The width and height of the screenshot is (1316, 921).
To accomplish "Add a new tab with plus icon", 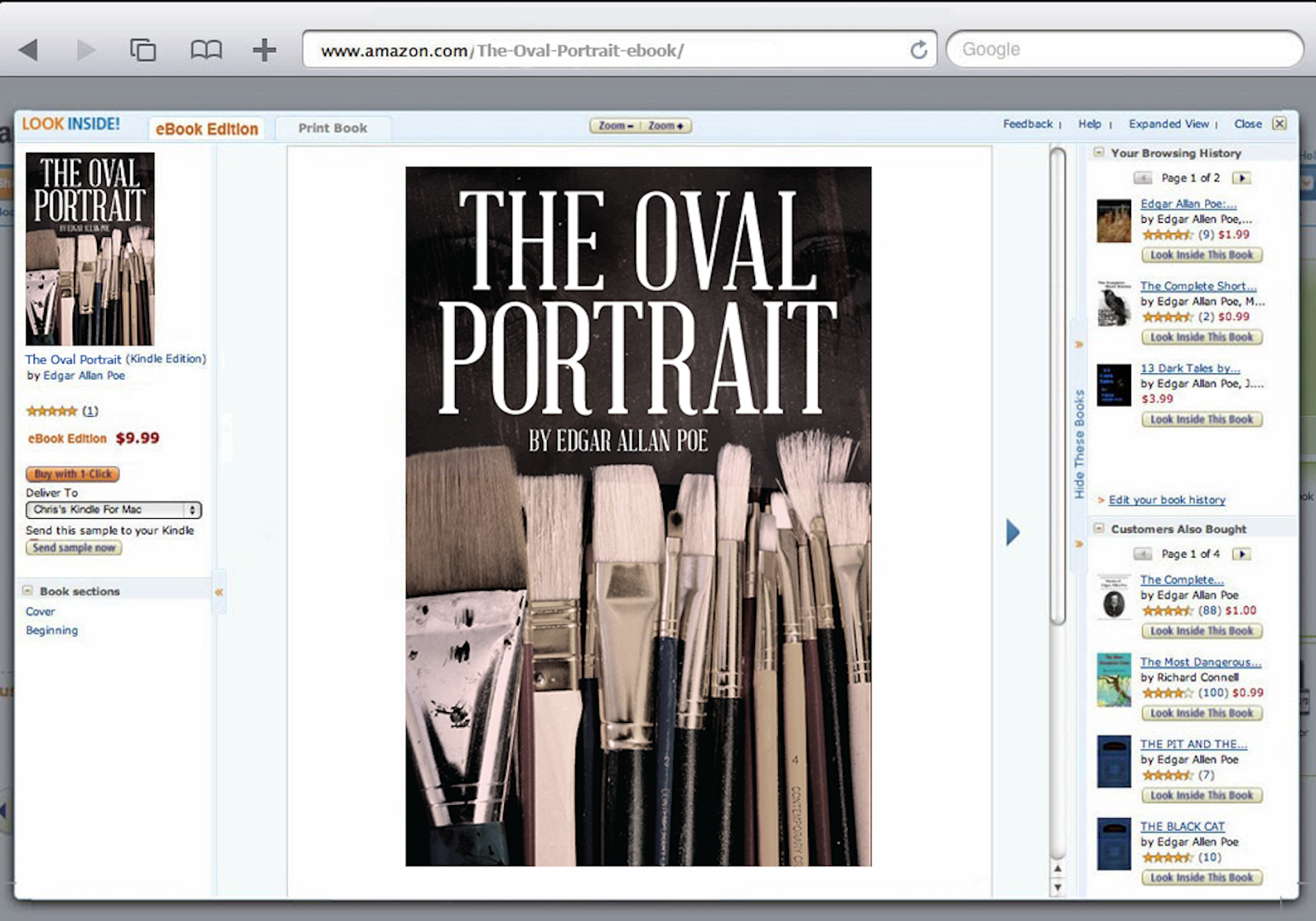I will click(264, 50).
